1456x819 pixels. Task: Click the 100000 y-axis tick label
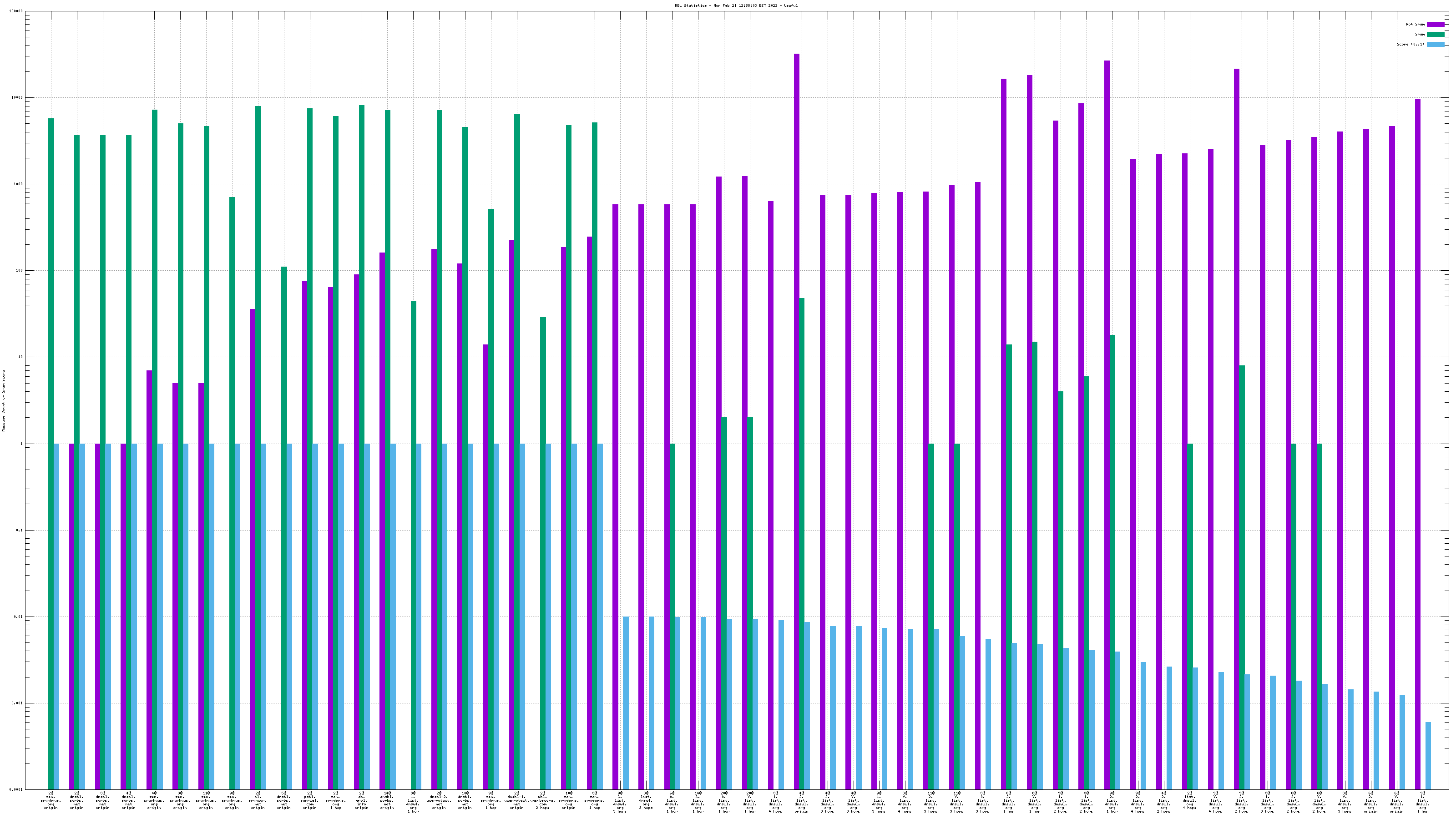pos(16,11)
